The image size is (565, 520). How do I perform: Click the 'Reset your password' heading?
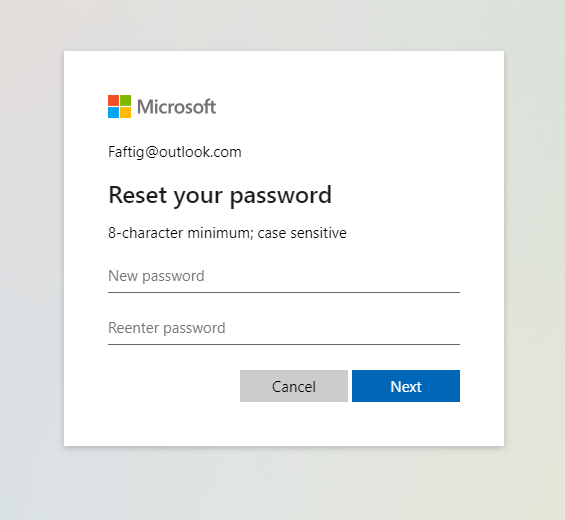tap(220, 196)
